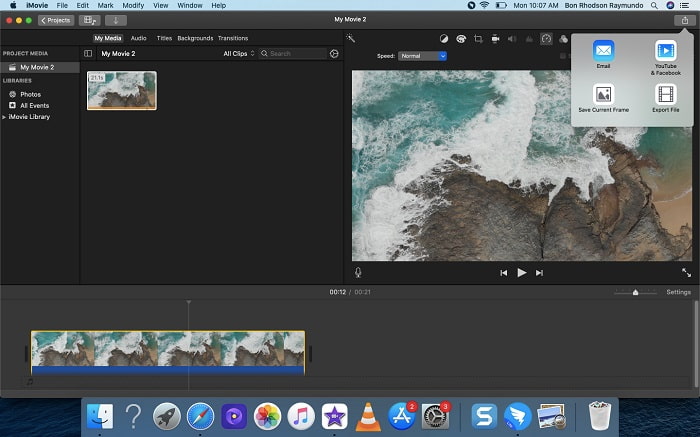This screenshot has width=700, height=437.
Task: Open the Speed Normal dropdown
Action: pos(422,56)
